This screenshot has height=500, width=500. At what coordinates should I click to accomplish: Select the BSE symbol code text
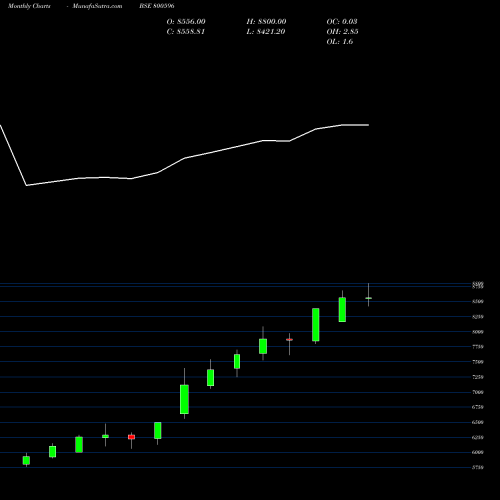(157, 6)
